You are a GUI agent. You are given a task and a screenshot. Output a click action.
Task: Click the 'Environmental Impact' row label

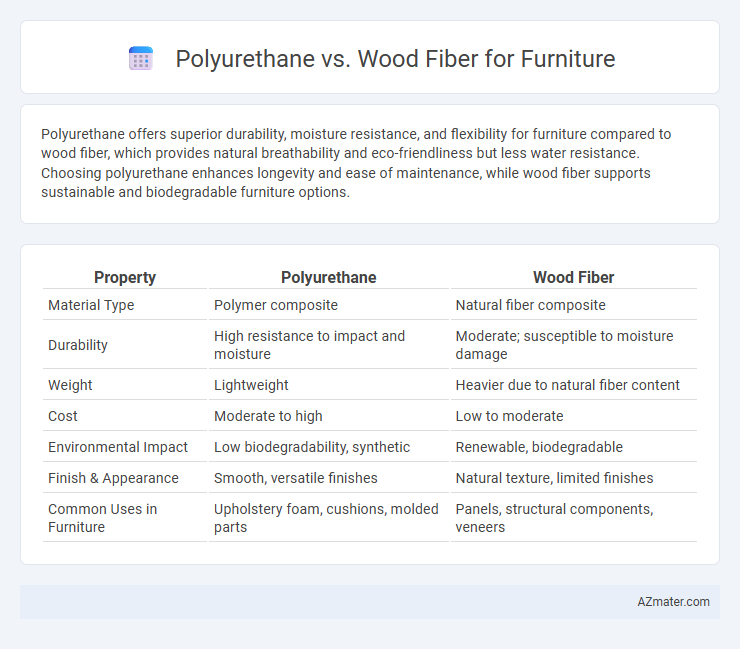tap(118, 447)
